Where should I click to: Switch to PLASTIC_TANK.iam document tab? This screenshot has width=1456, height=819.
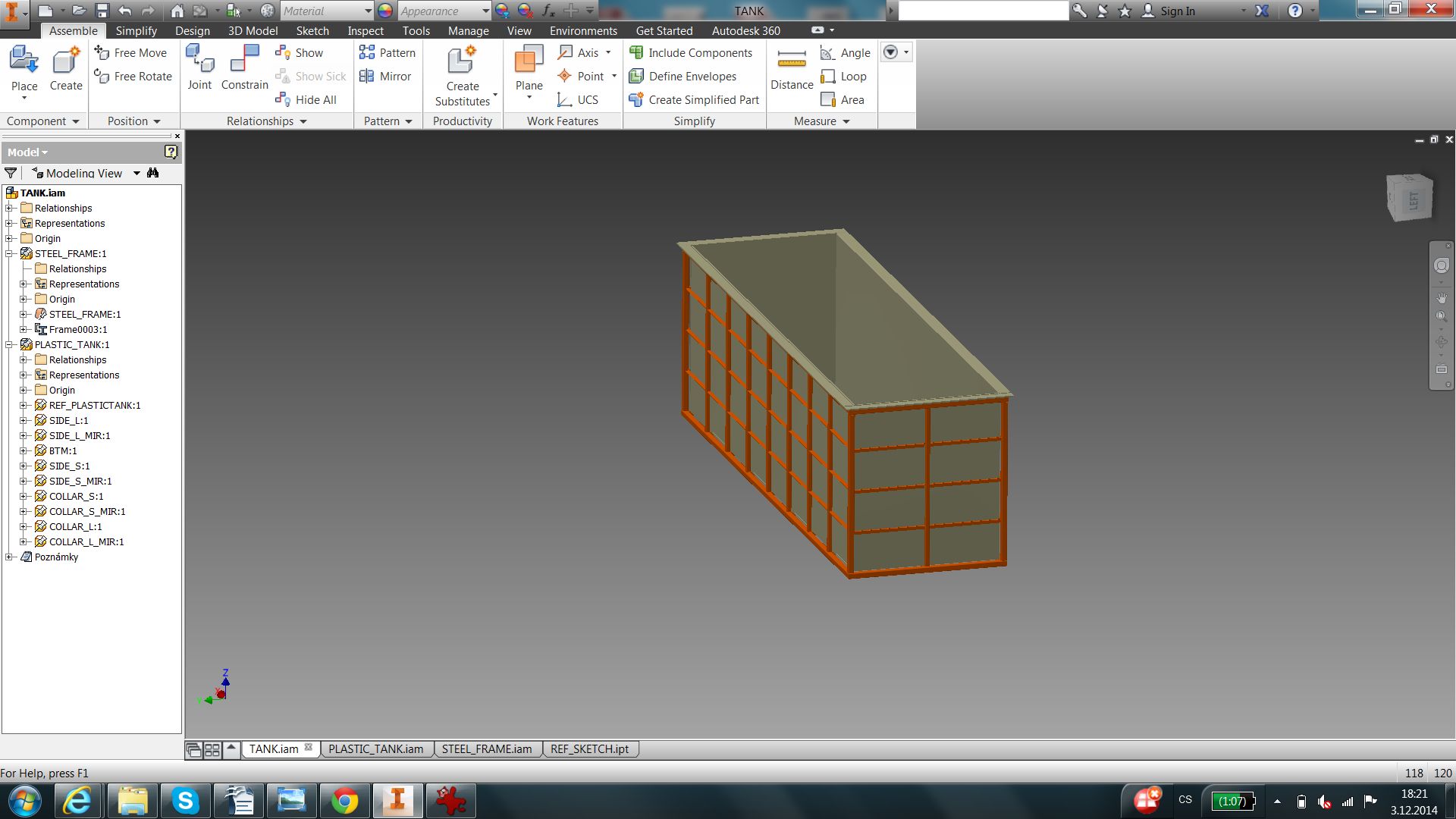coord(375,749)
